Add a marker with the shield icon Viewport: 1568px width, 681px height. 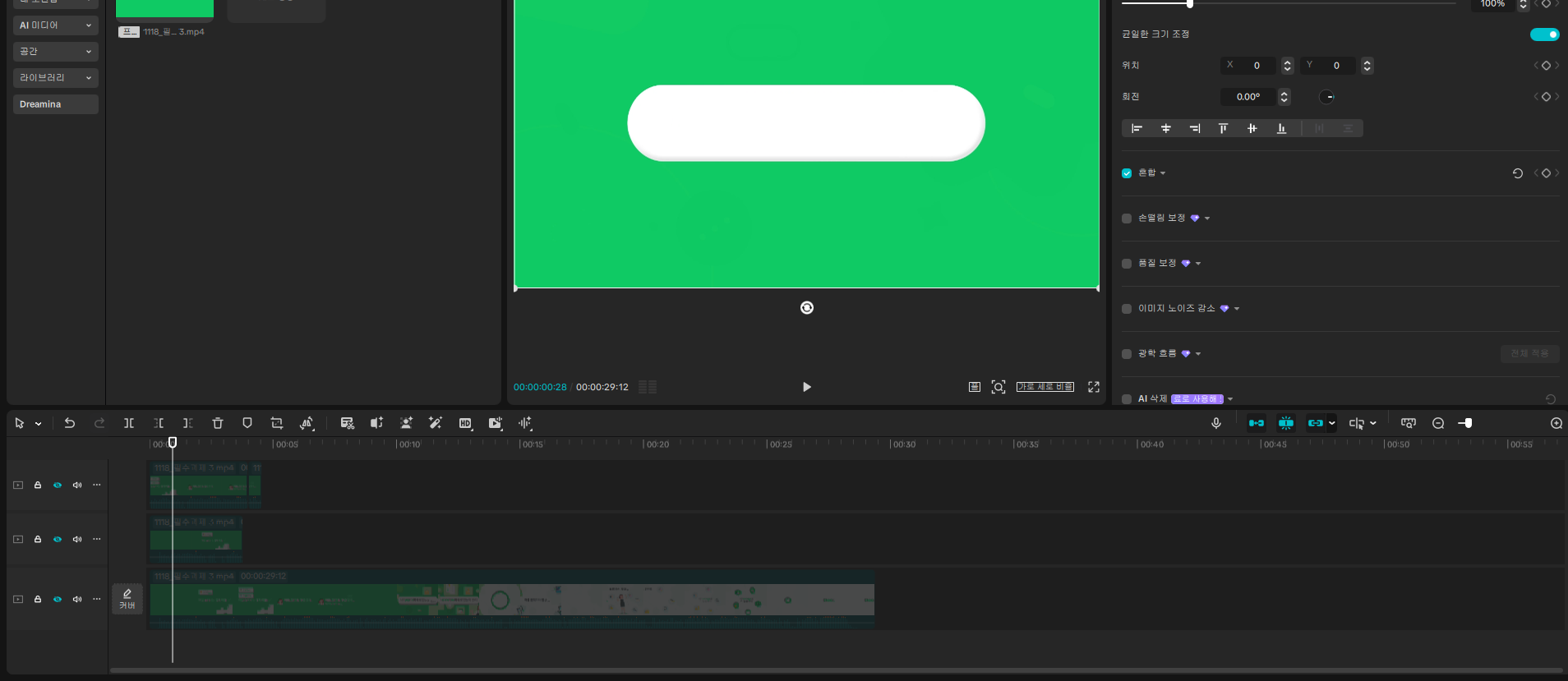click(x=247, y=423)
